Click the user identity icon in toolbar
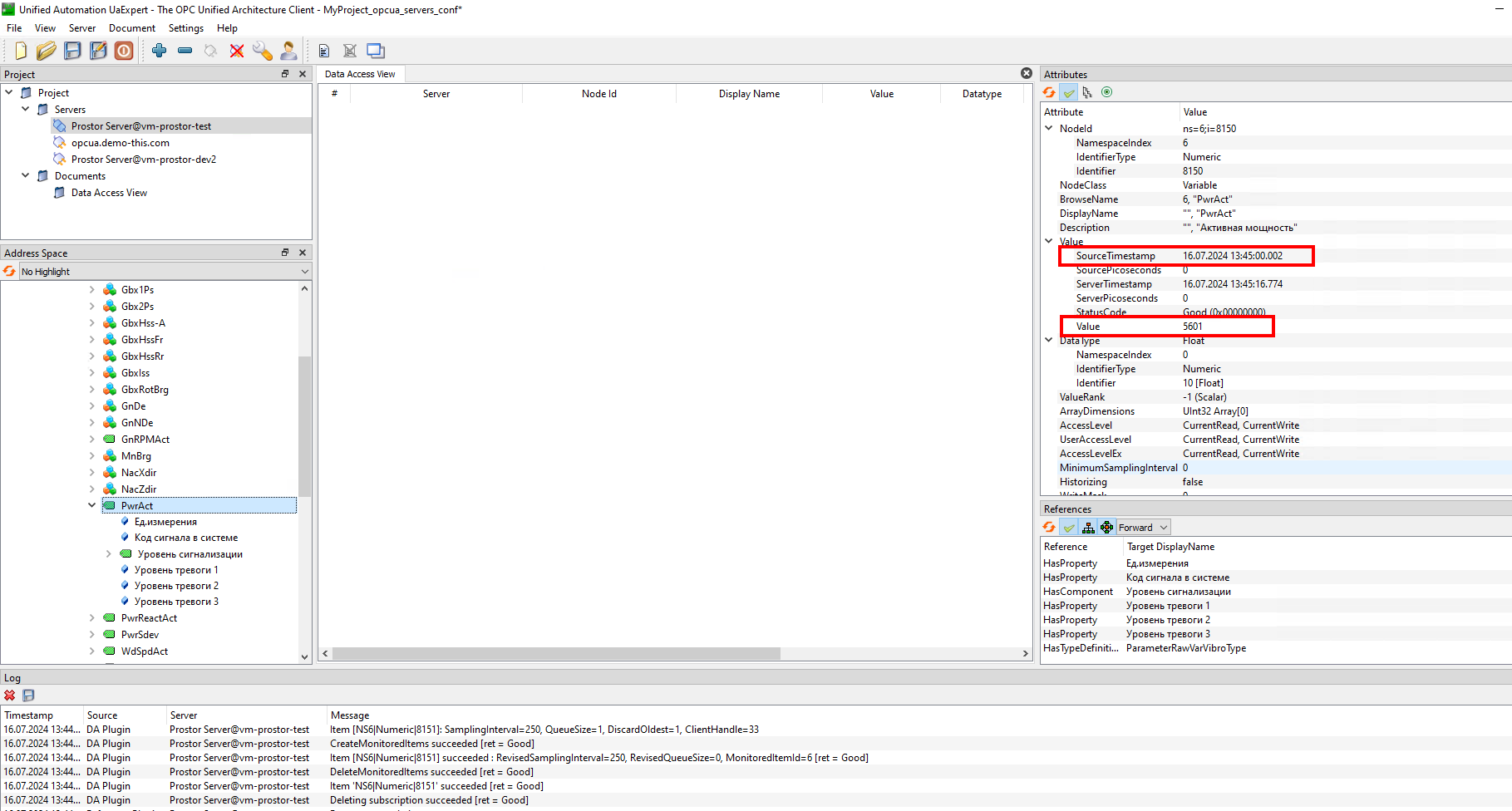Screen dimensions: 1512x811 (x=288, y=51)
